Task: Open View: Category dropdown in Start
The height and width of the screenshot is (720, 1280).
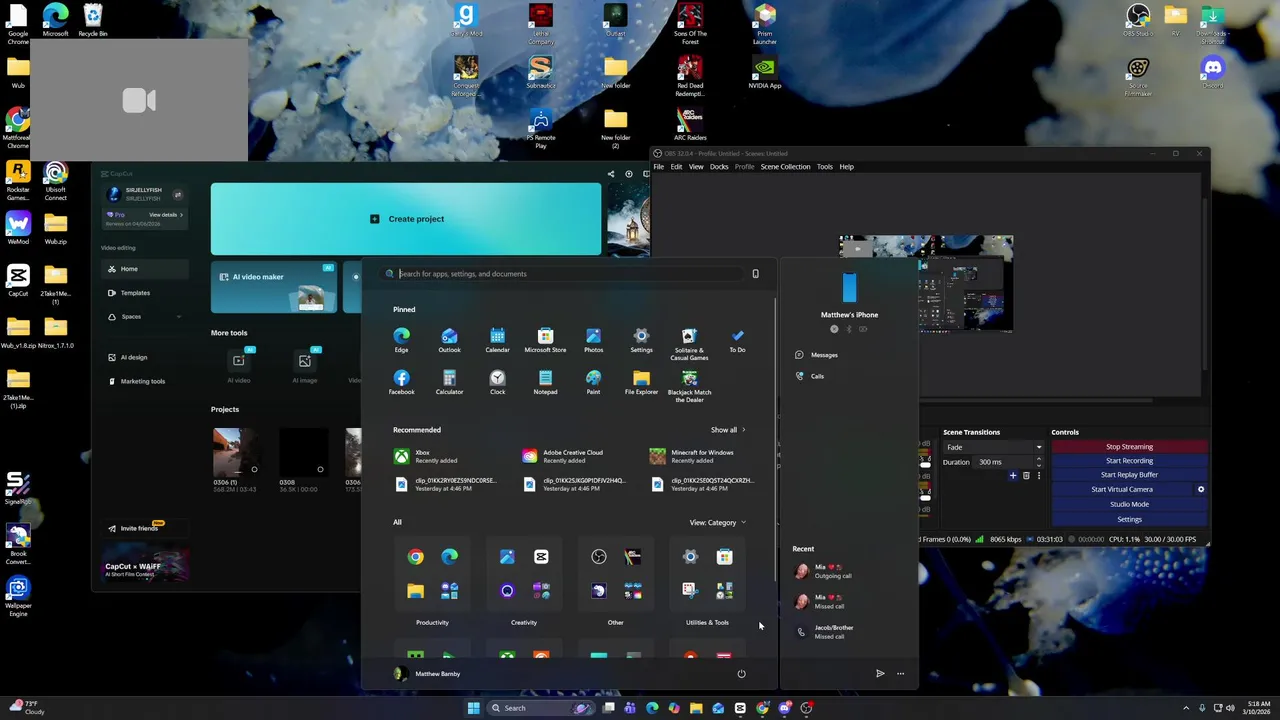Action: 717,522
